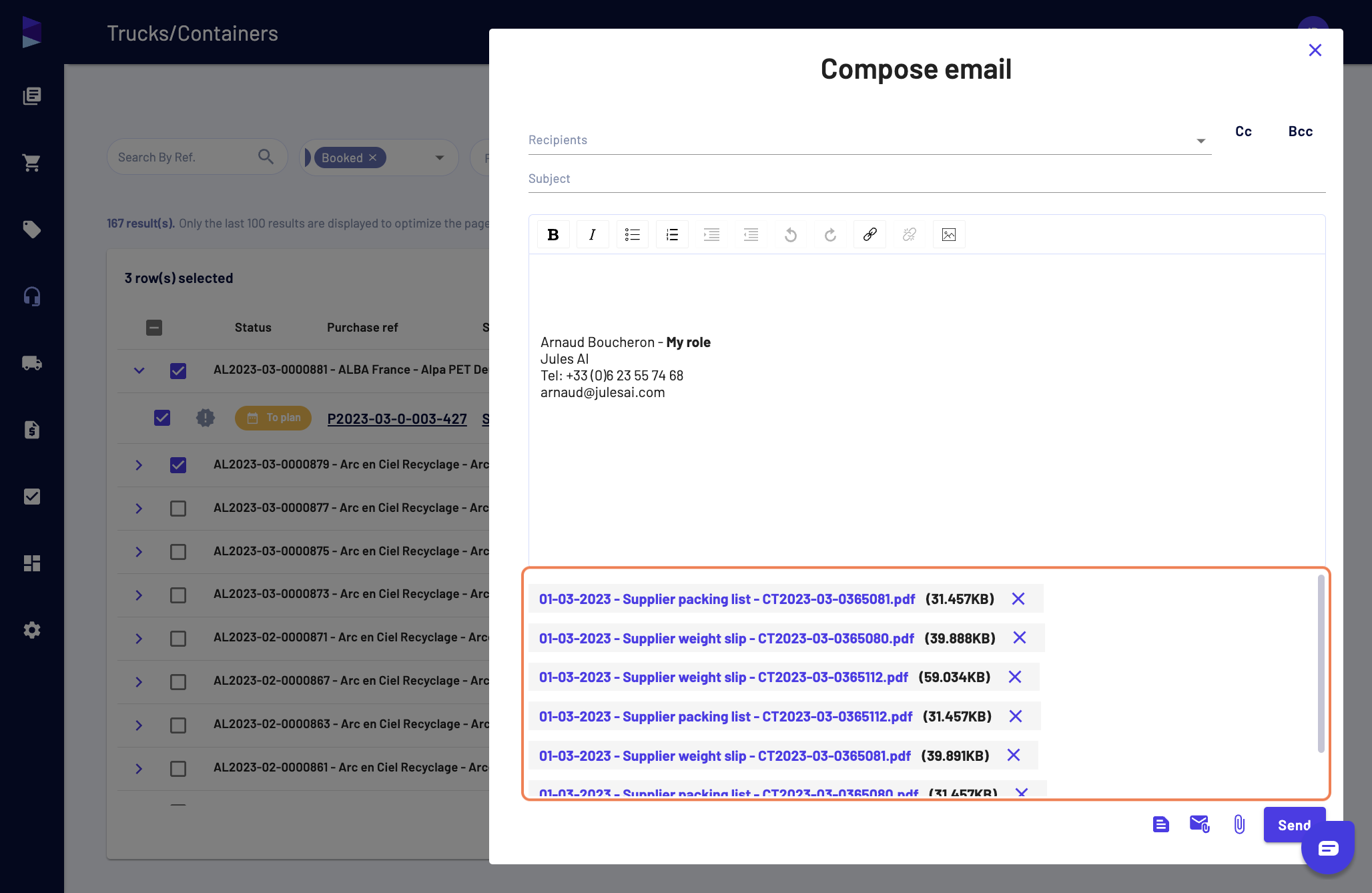Redo edit in email body
This screenshot has height=893, width=1372.
[x=830, y=234]
